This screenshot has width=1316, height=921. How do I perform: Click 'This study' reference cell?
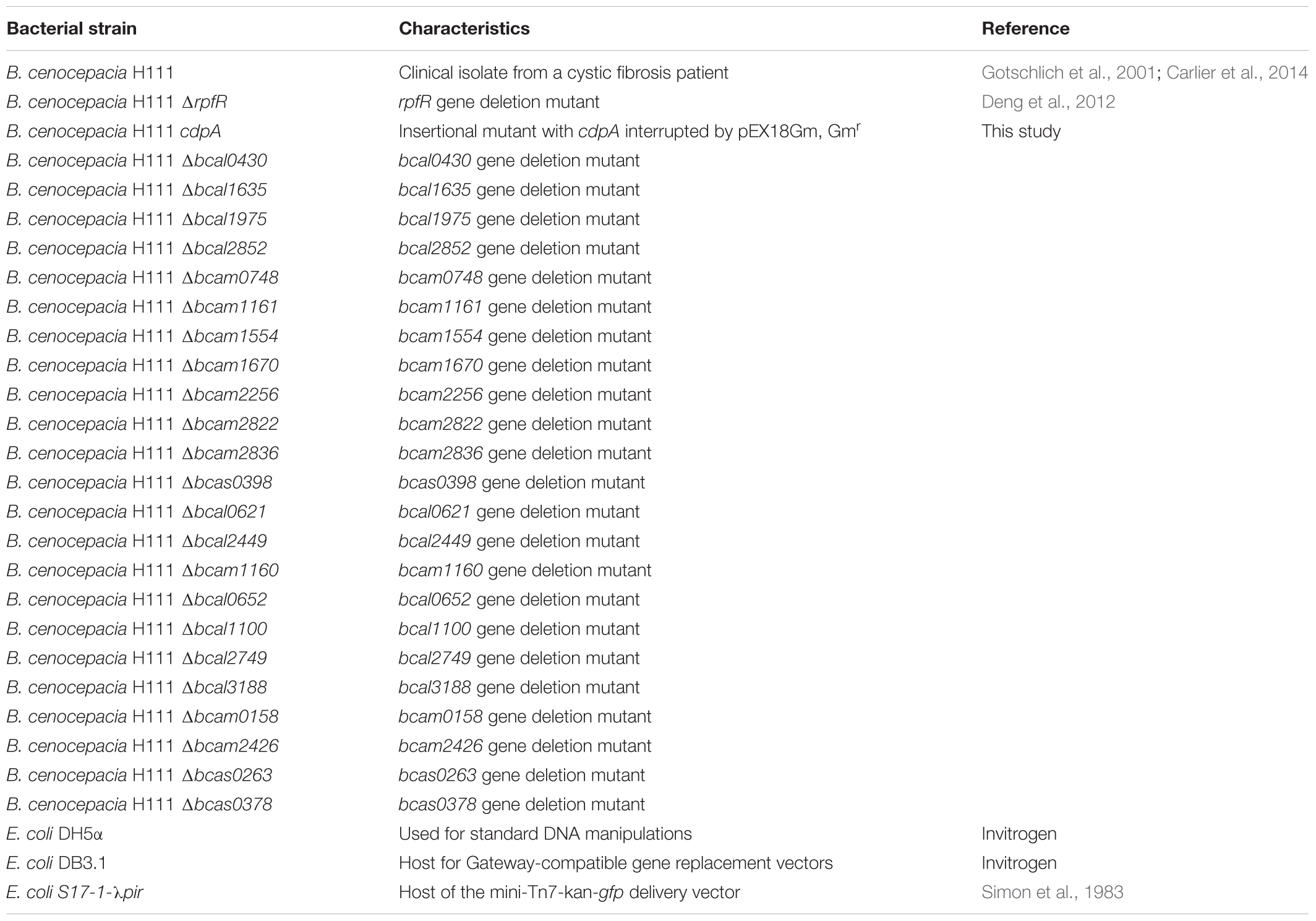pos(1021,131)
